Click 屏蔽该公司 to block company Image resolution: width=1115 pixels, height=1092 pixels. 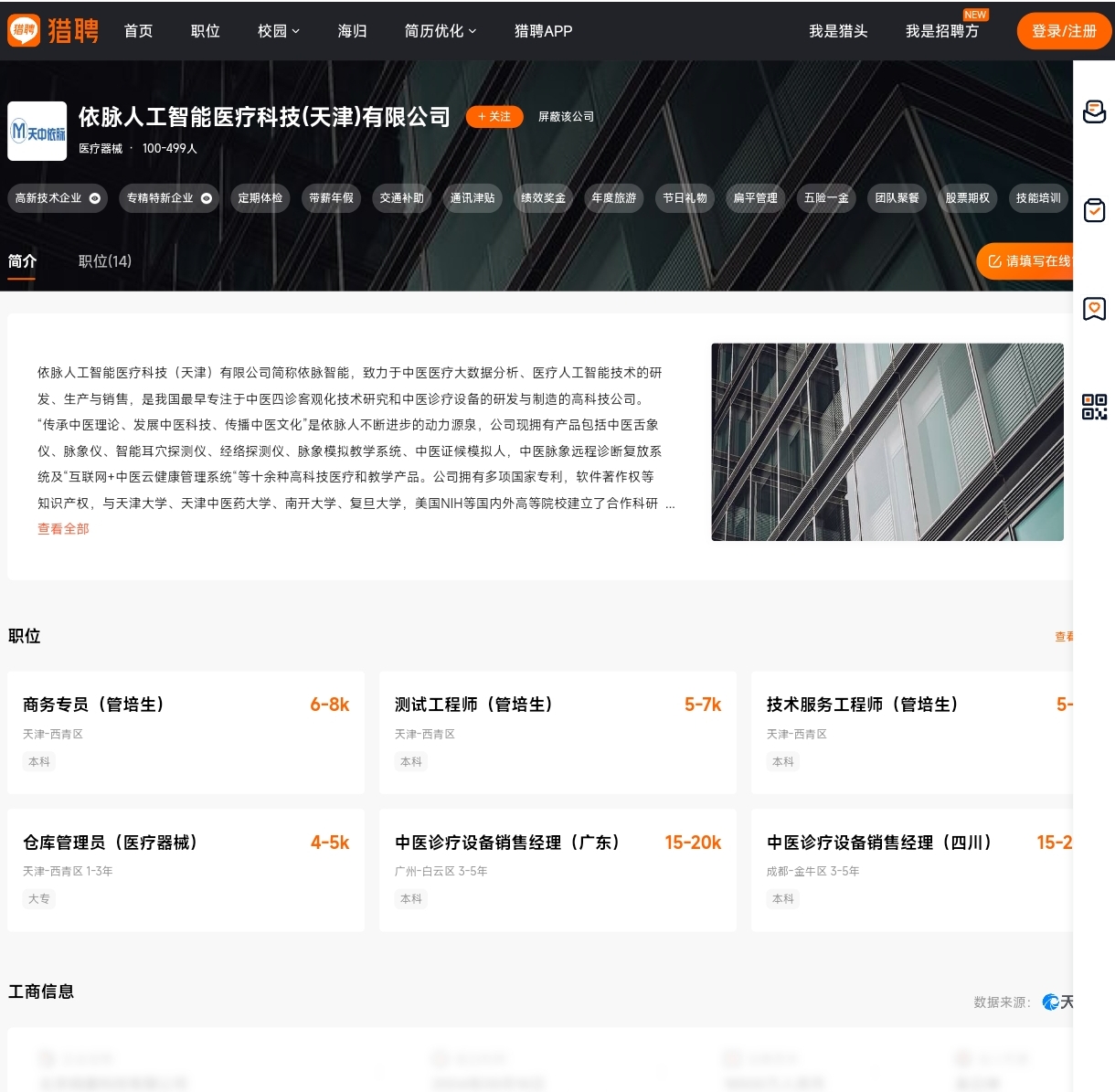[566, 117]
